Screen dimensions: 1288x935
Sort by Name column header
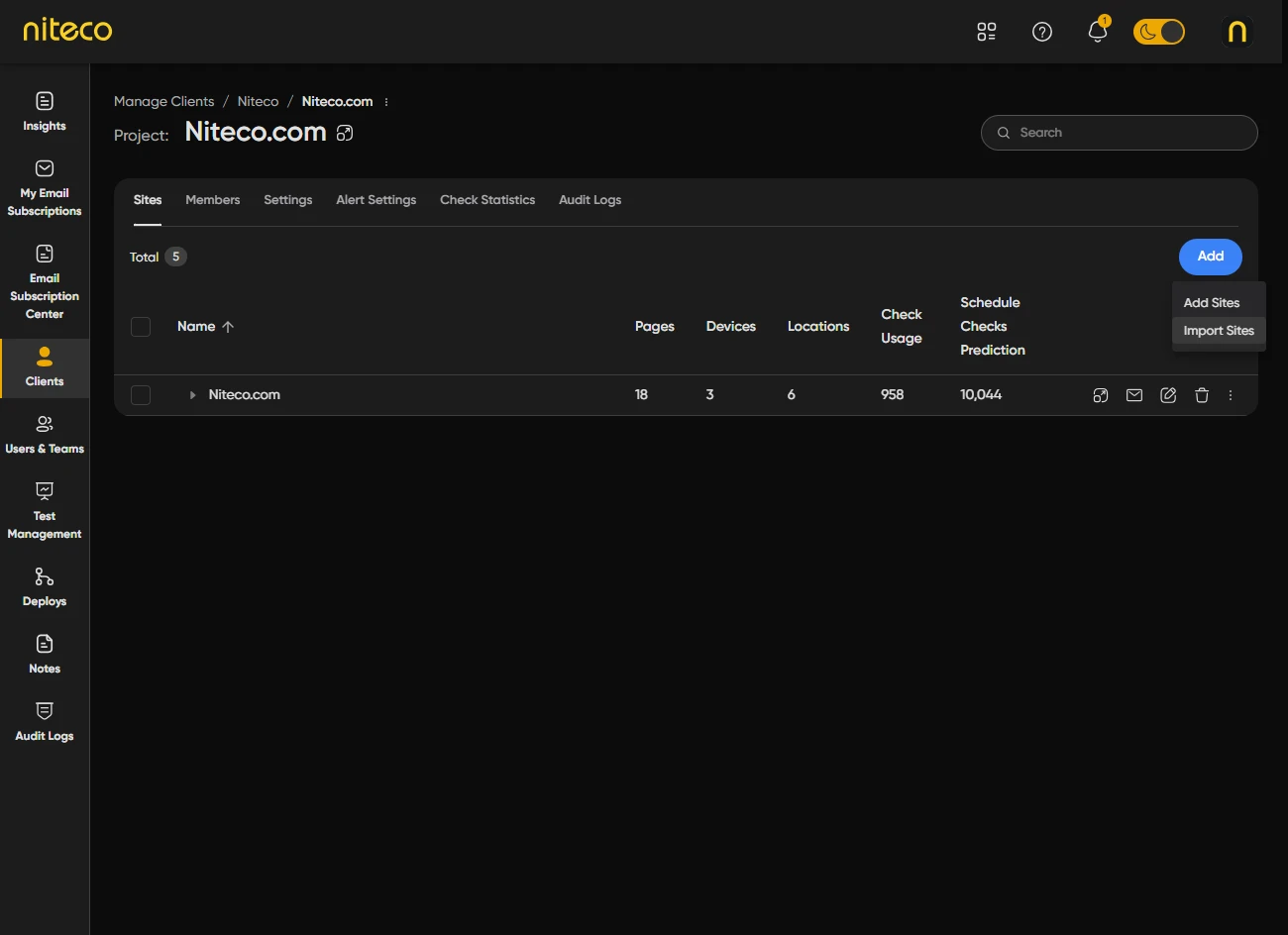pyautogui.click(x=205, y=327)
